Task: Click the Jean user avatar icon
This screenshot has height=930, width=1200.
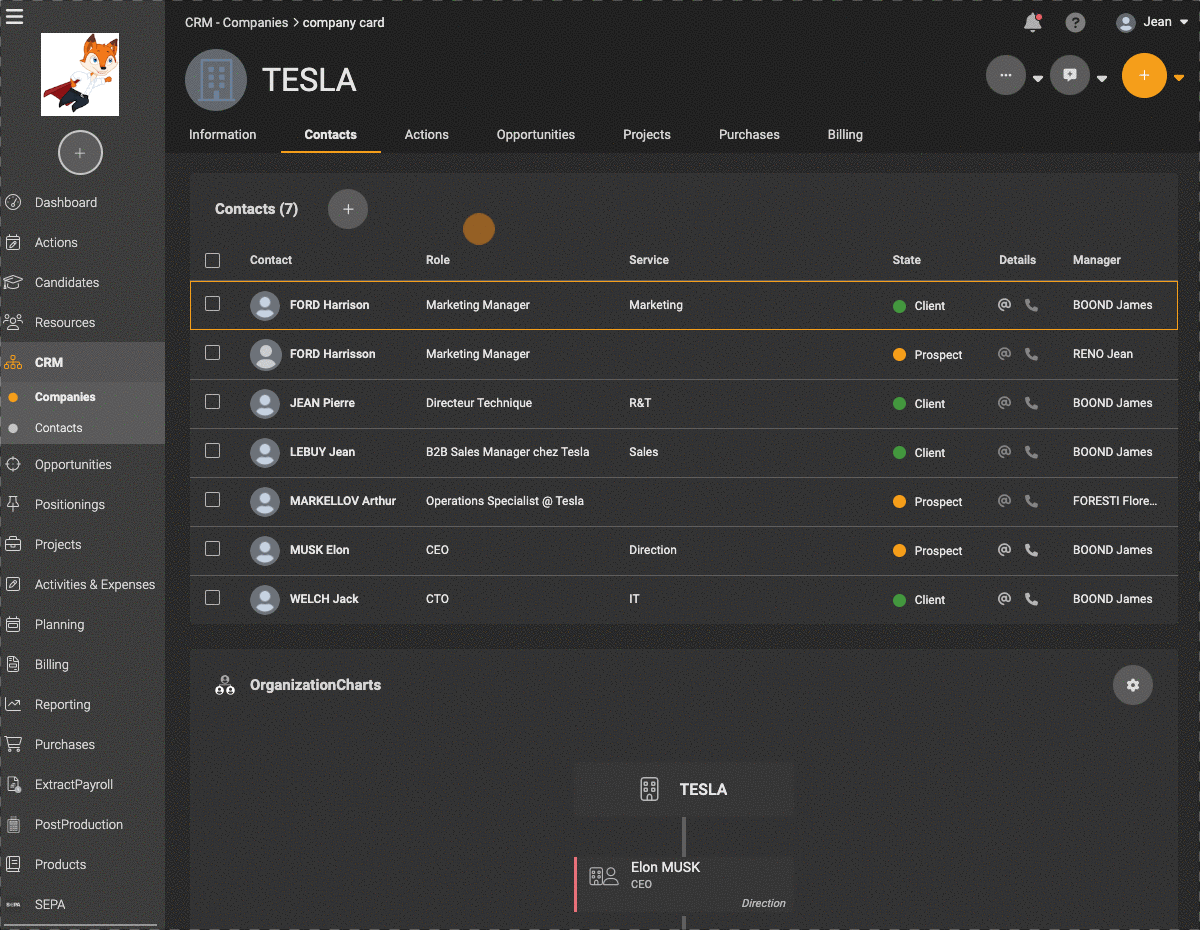Action: [x=1126, y=22]
